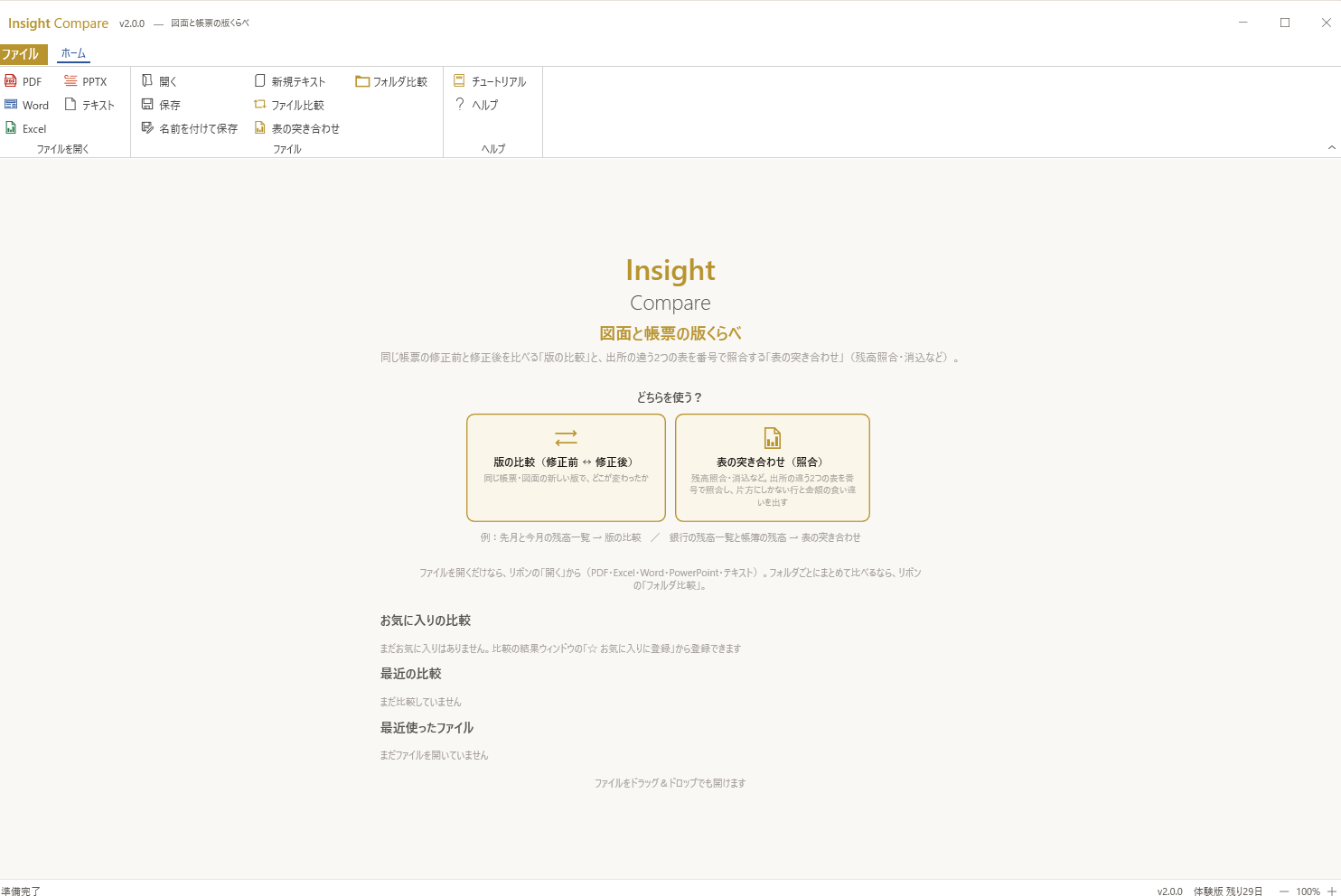Open the チュートリアル

click(x=490, y=81)
